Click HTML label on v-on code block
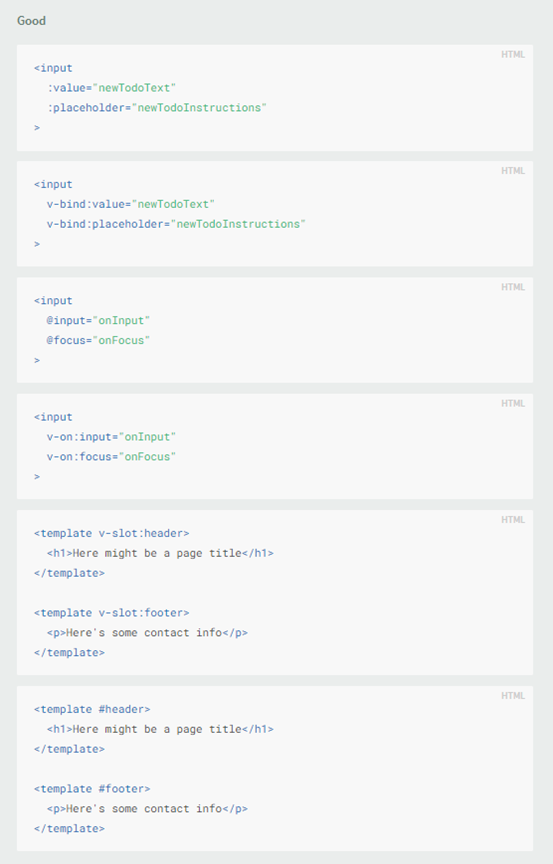The width and height of the screenshot is (553, 864). 513,403
